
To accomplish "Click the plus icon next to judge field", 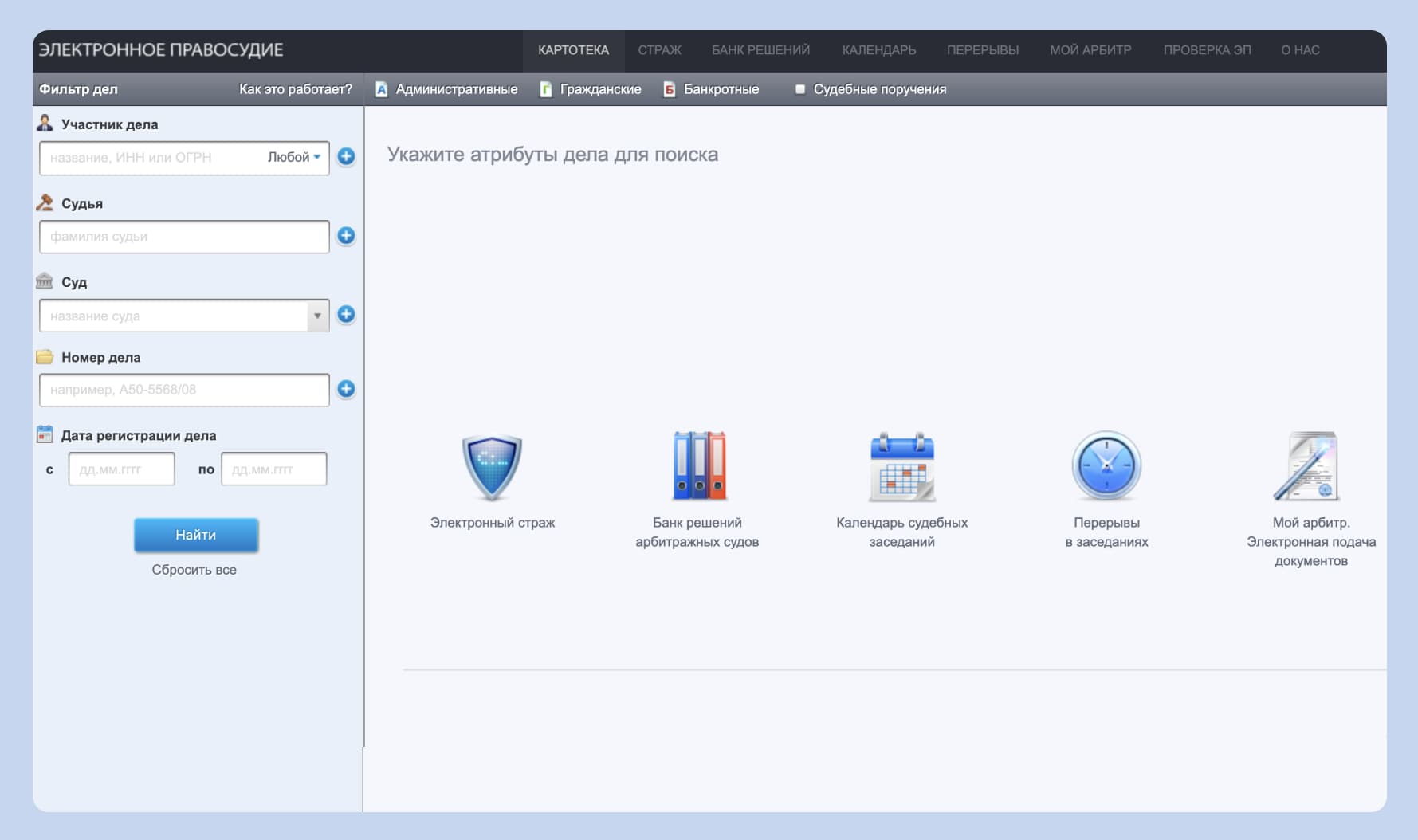I will click(346, 236).
